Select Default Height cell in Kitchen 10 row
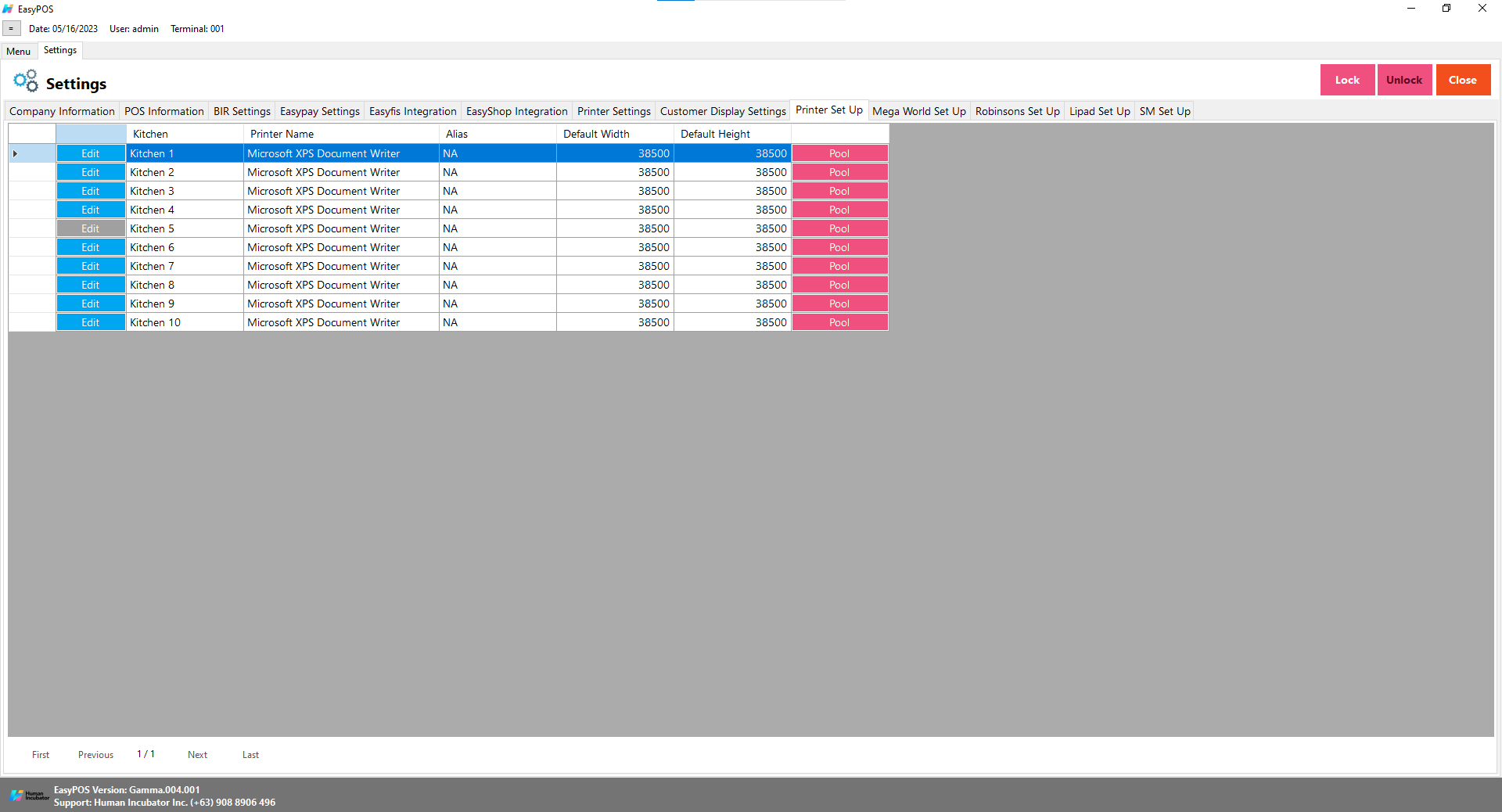This screenshot has height=812, width=1502. pos(732,322)
